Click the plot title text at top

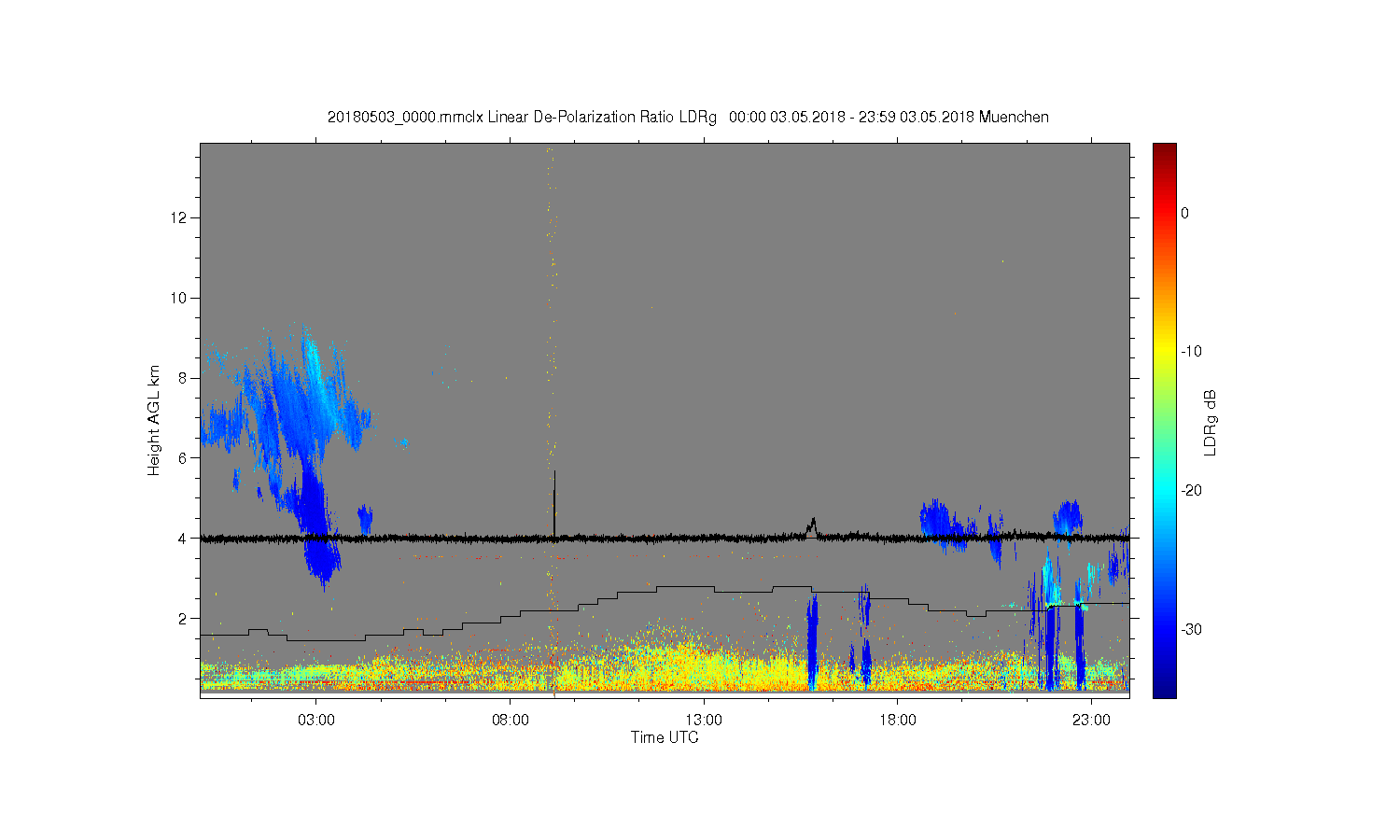point(688,118)
